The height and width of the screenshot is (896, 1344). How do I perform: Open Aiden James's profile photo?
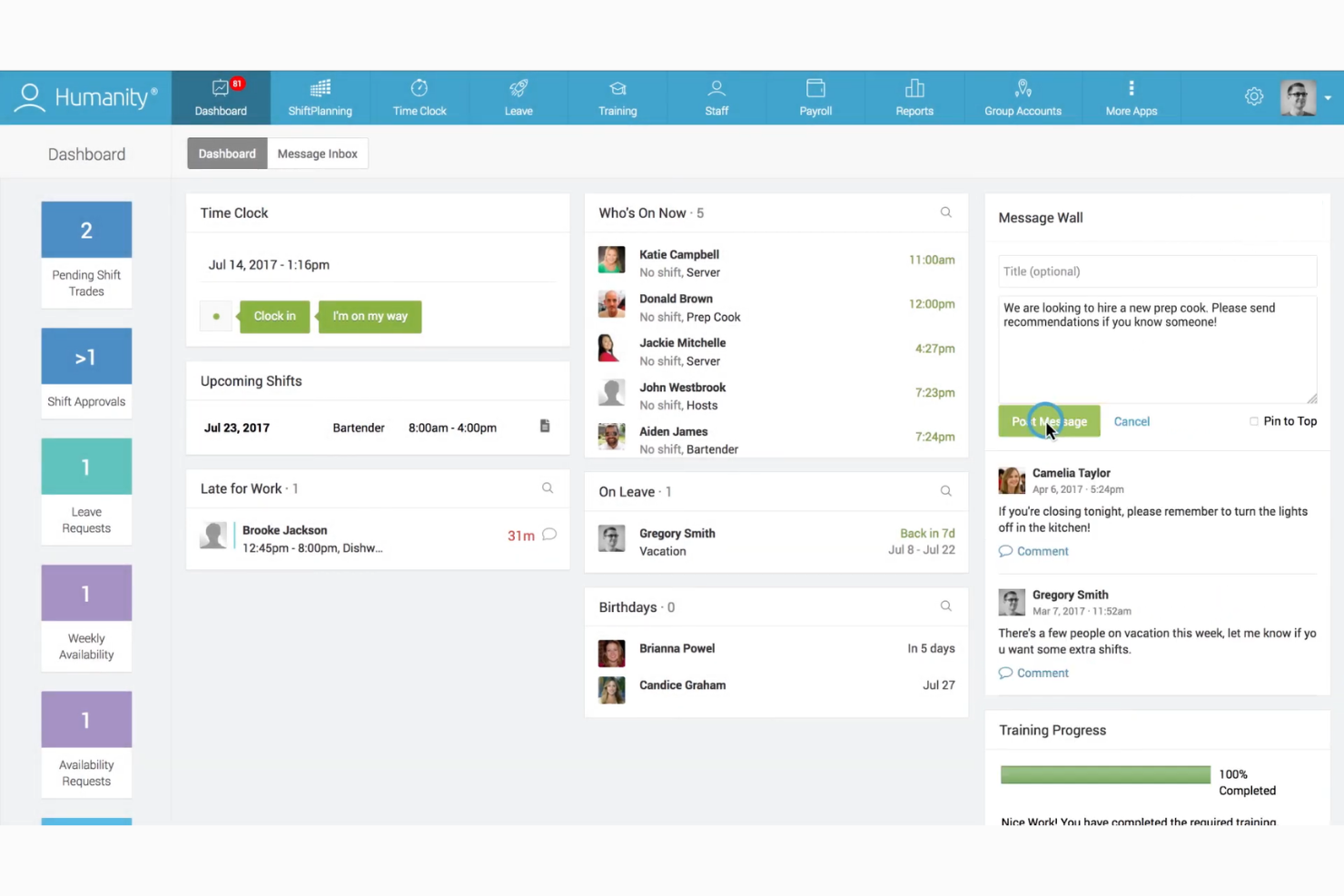coord(611,437)
